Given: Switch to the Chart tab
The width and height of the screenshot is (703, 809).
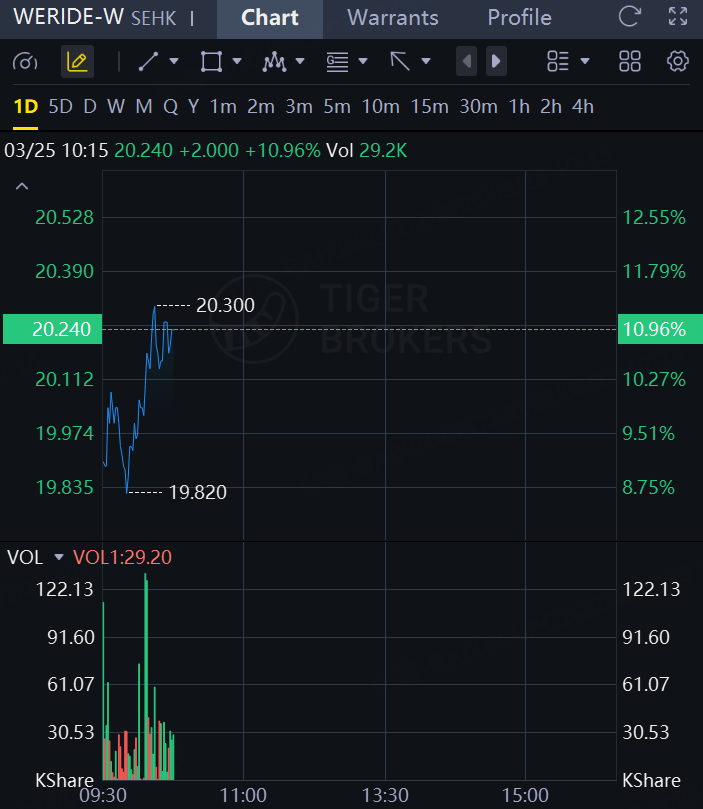Looking at the screenshot, I should coord(270,18).
